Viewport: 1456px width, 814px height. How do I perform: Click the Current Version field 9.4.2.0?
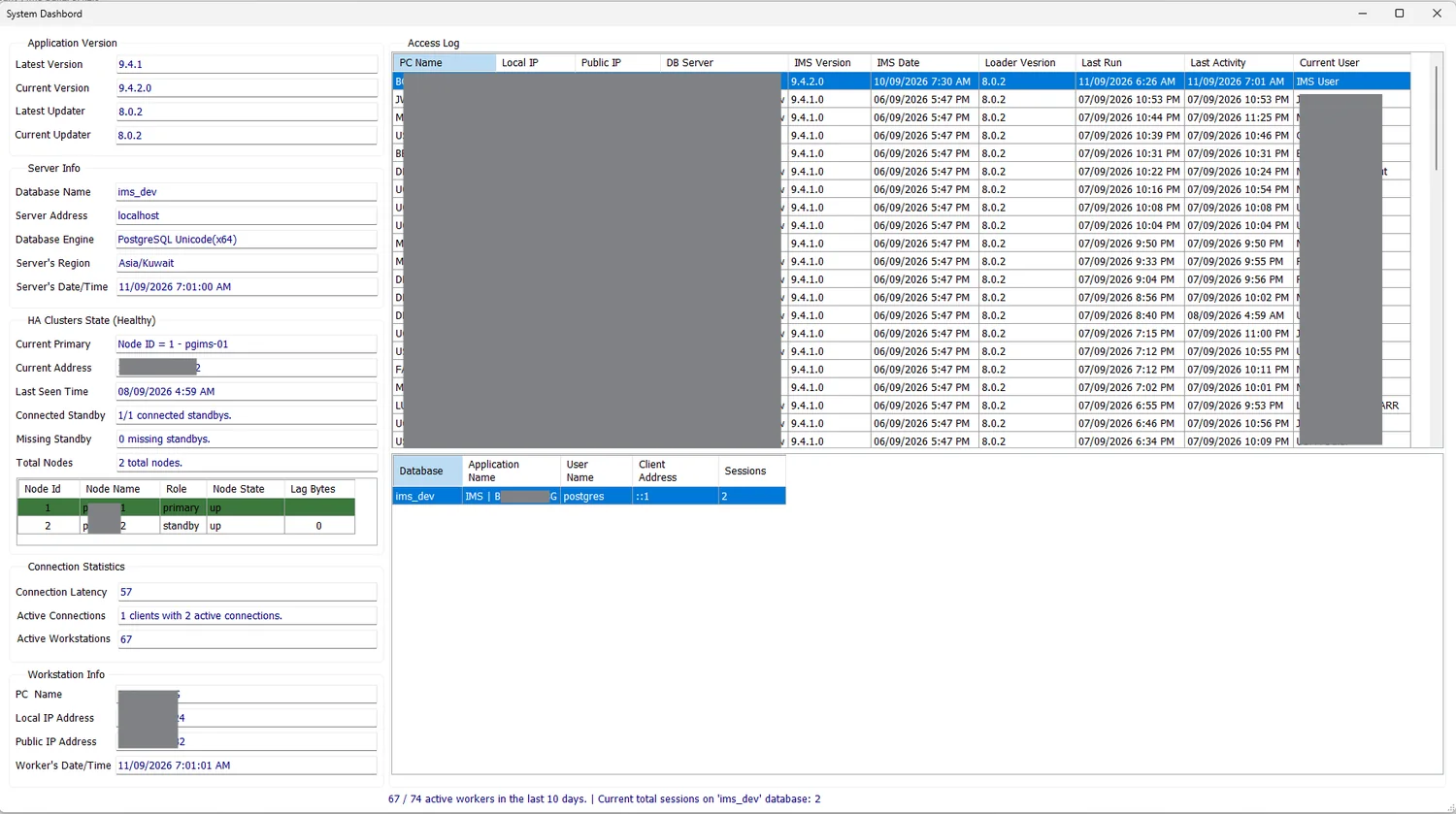247,88
